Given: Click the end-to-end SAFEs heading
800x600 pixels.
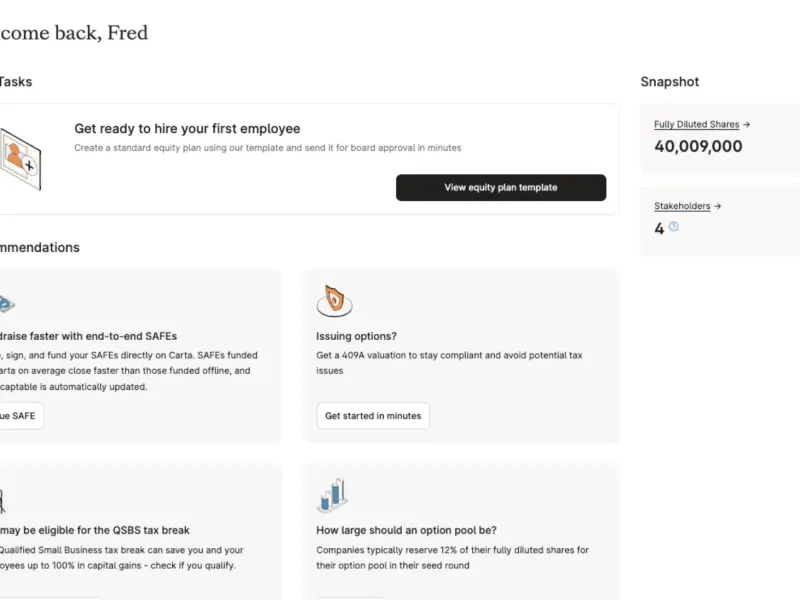Looking at the screenshot, I should (x=88, y=336).
